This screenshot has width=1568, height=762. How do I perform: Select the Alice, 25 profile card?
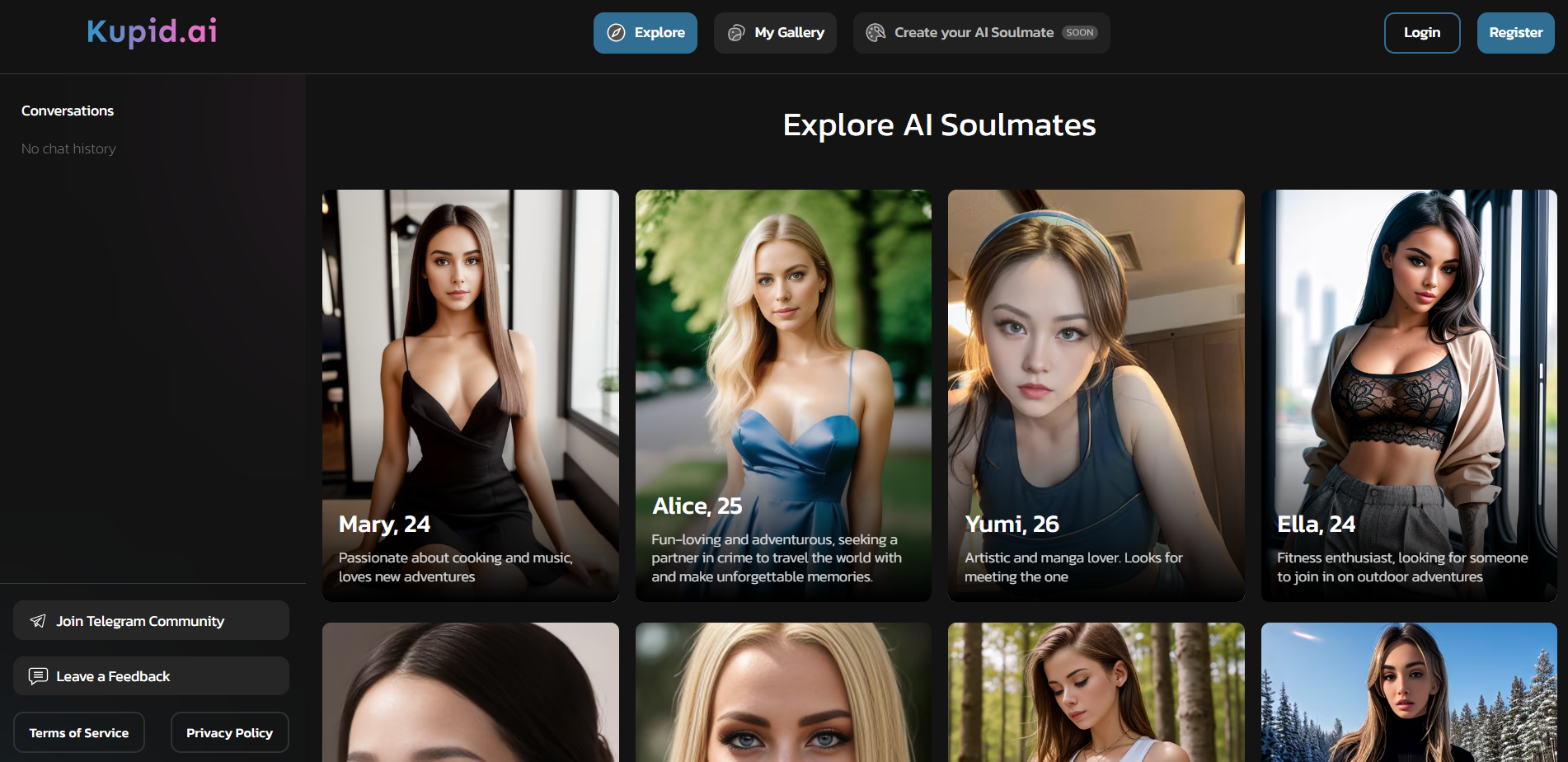783,395
